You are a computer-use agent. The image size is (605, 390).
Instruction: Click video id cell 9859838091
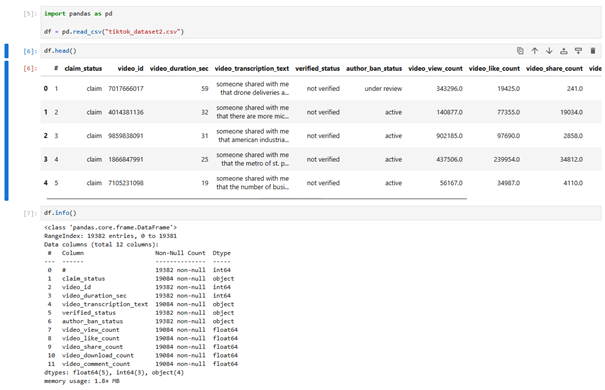click(126, 136)
